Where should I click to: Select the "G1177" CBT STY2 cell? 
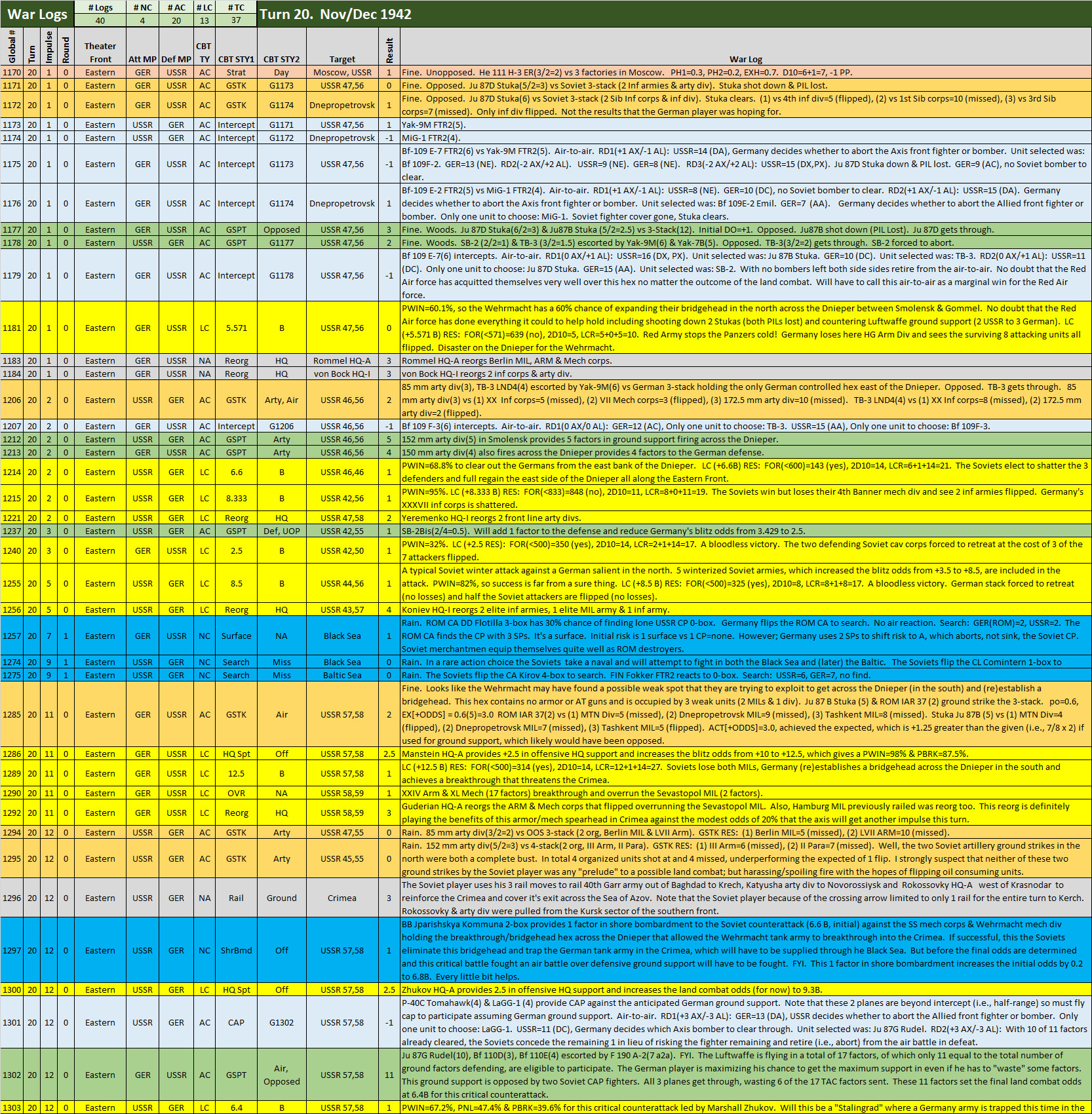(x=282, y=242)
